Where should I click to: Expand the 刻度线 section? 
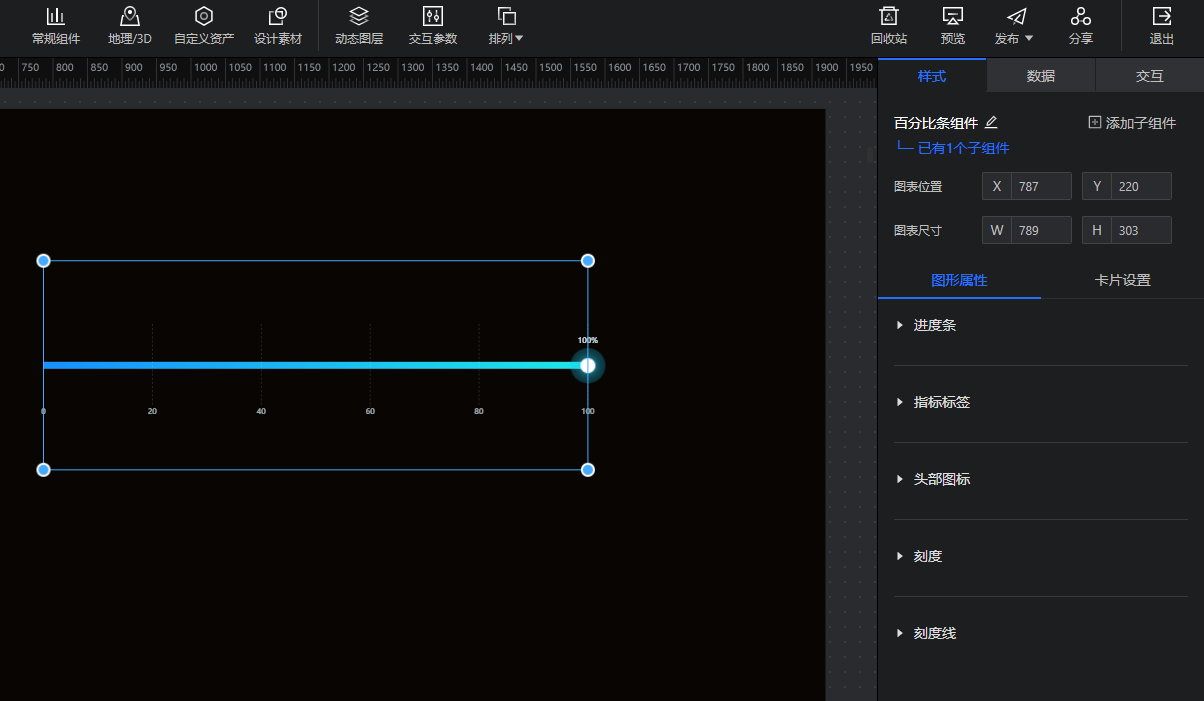coord(934,633)
